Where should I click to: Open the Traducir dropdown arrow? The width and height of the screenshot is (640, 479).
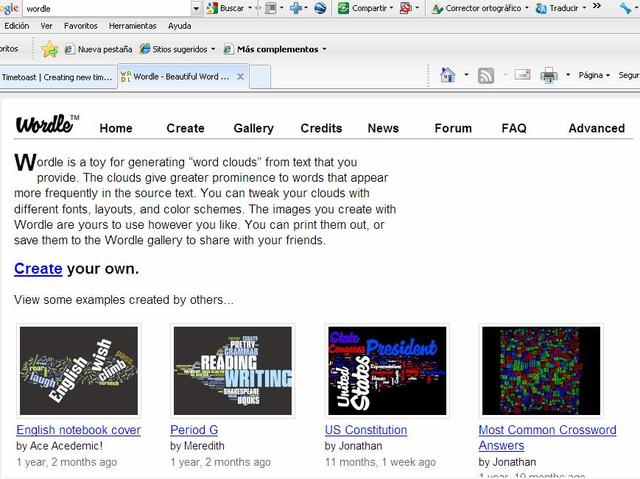(x=584, y=8)
